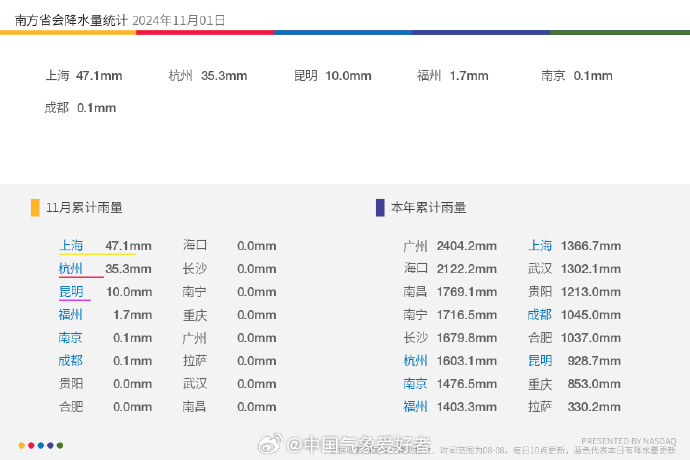Select 昆明 in the 11月累计雨量 list
This screenshot has height=460, width=690.
click(x=71, y=291)
